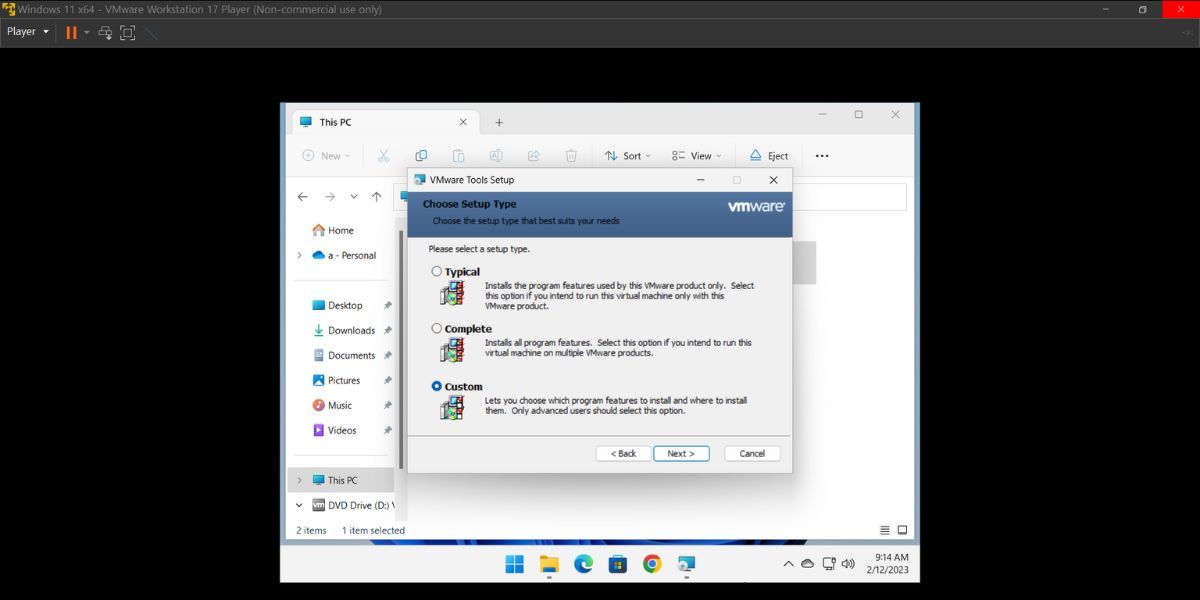This screenshot has width=1200, height=600.
Task: Enter full screen mode from VMware toolbar
Action: coord(127,32)
